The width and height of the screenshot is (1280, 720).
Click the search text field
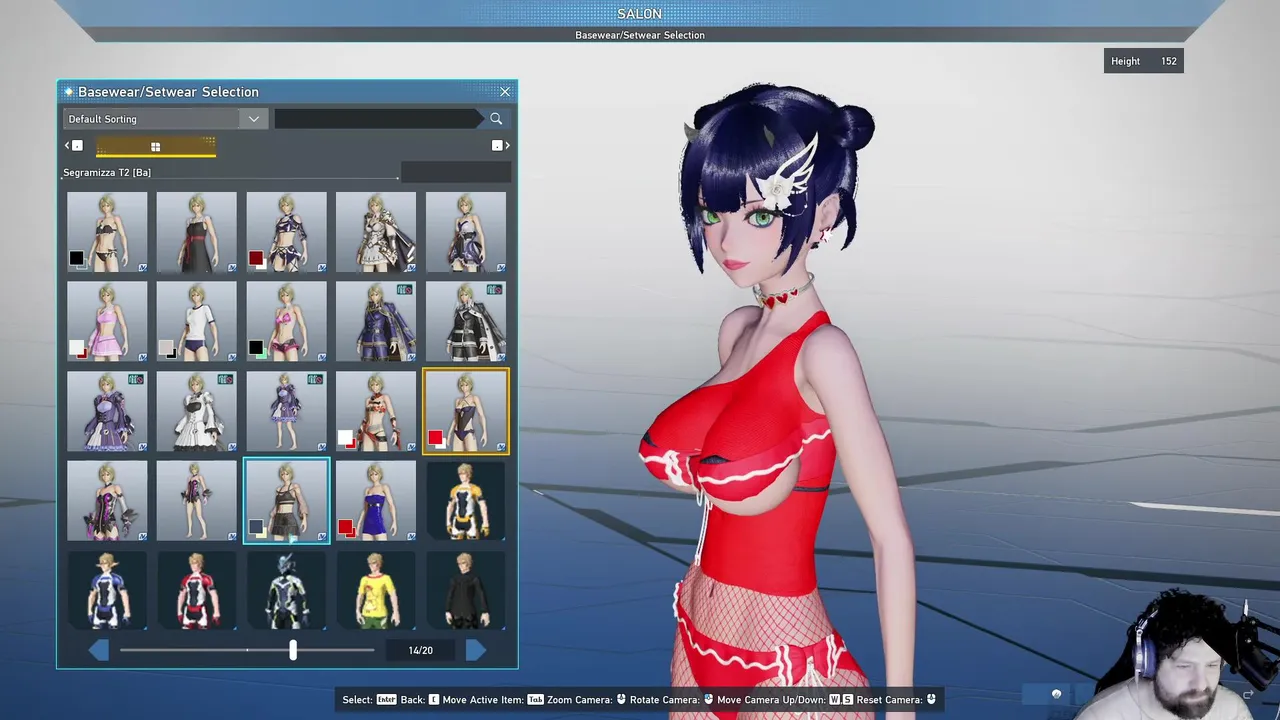coord(378,119)
